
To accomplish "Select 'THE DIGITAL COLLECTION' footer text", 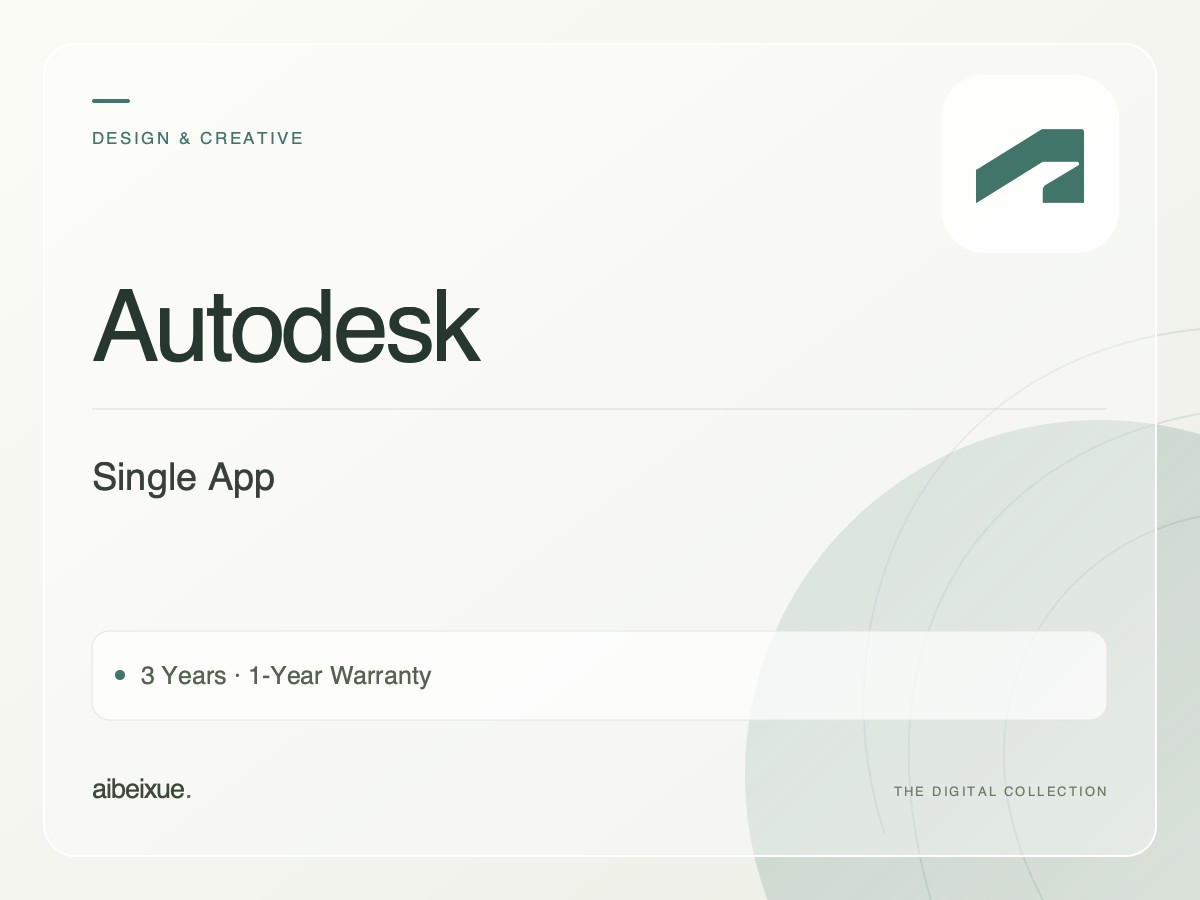I will pos(1000,791).
